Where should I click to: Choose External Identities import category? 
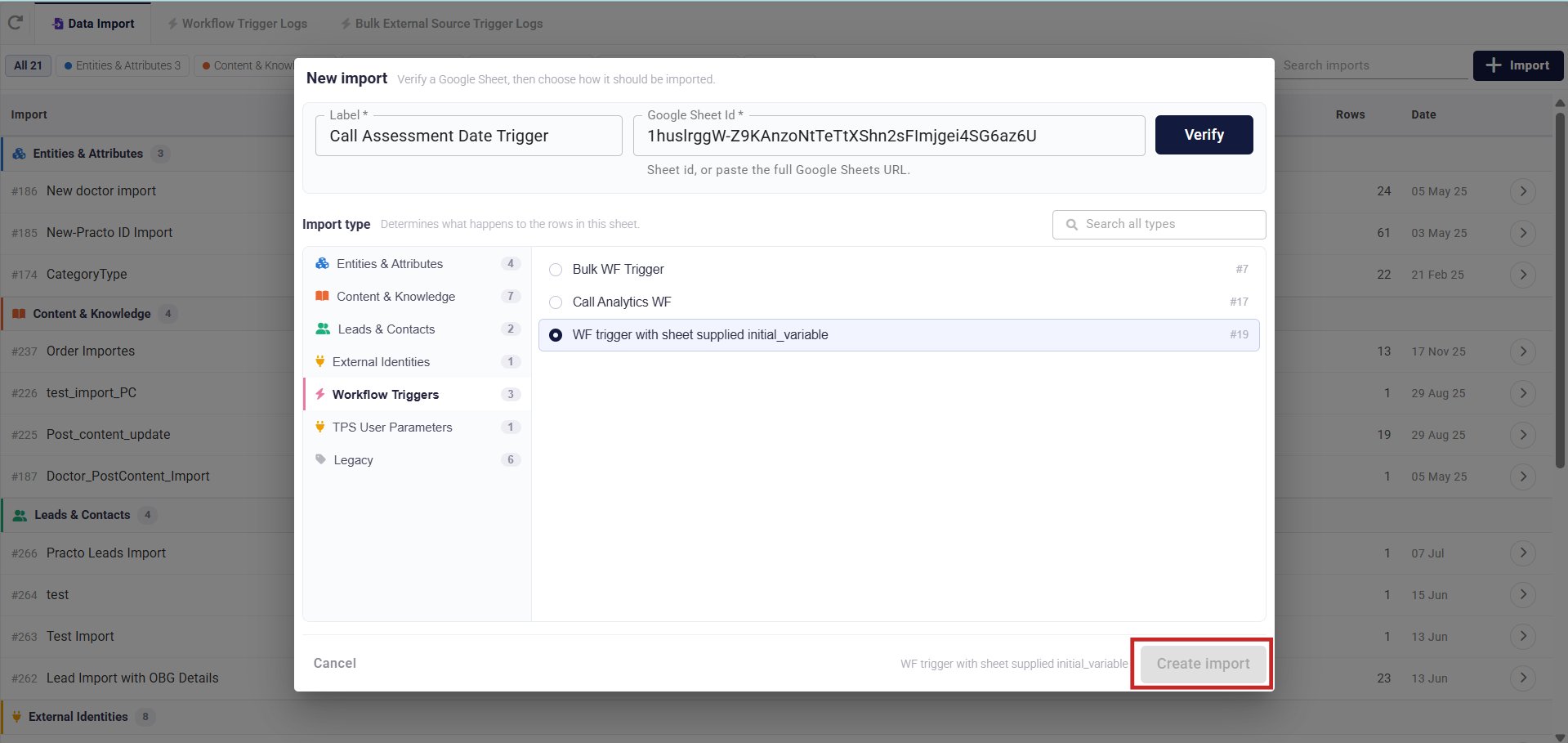pos(417,361)
